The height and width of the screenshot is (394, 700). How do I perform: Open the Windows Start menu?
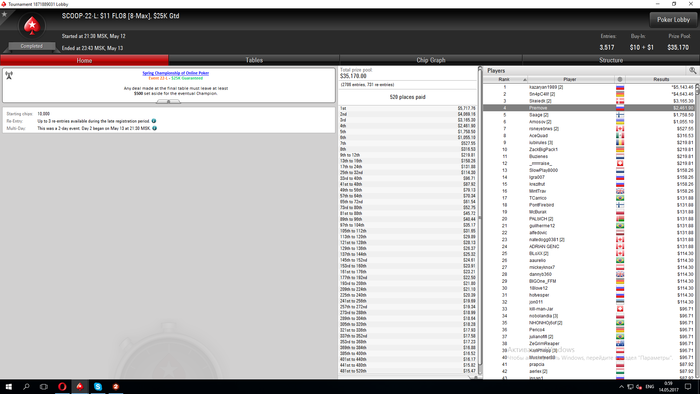point(8,387)
